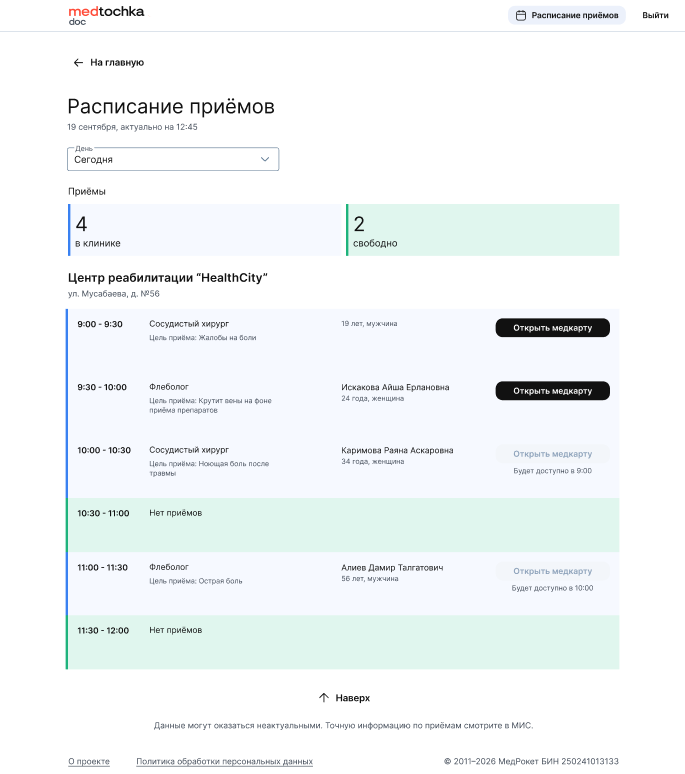685x774 pixels.
Task: Click disabled medcard button for Алиев Дамир
Action: 552,571
